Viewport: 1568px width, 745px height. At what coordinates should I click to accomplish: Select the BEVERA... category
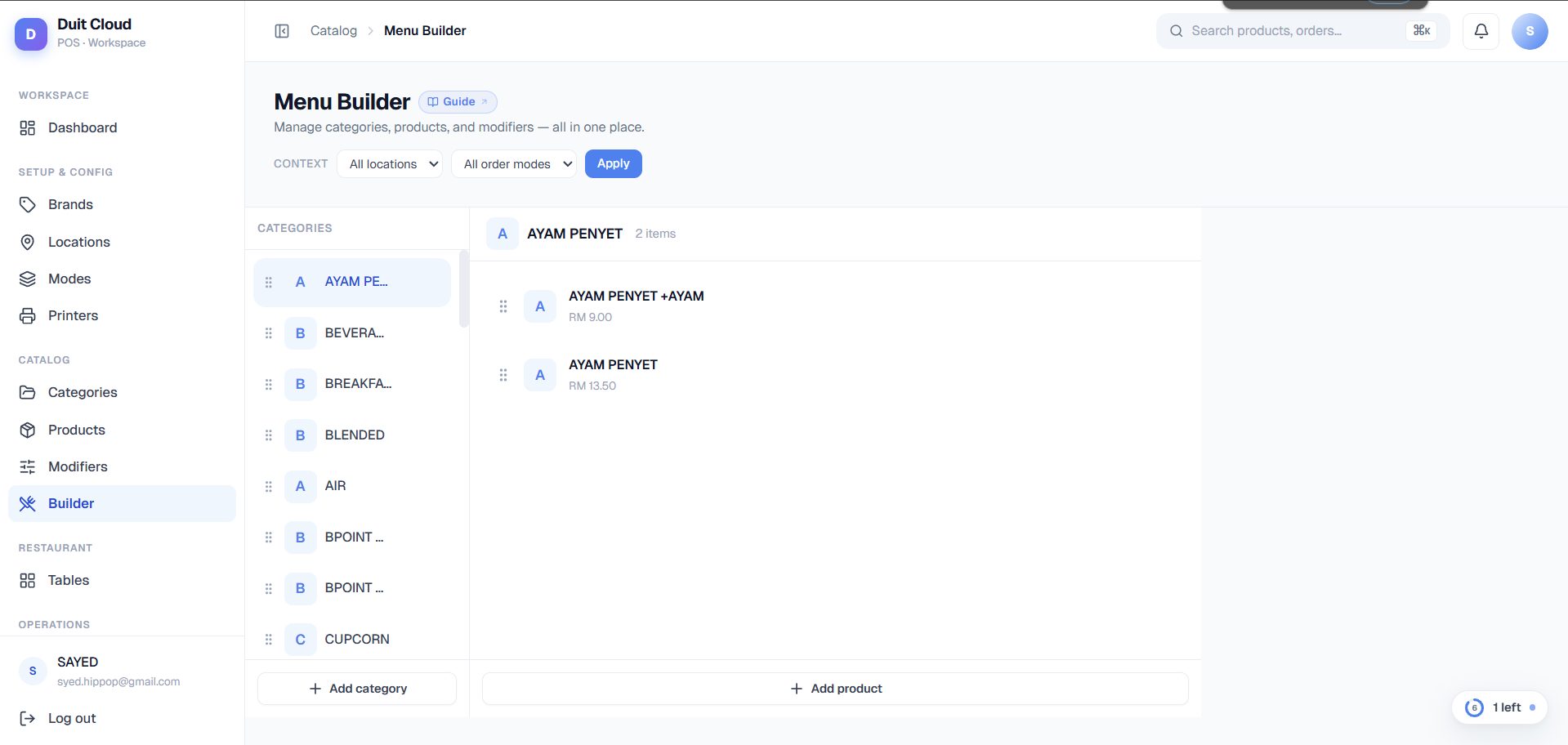(352, 333)
